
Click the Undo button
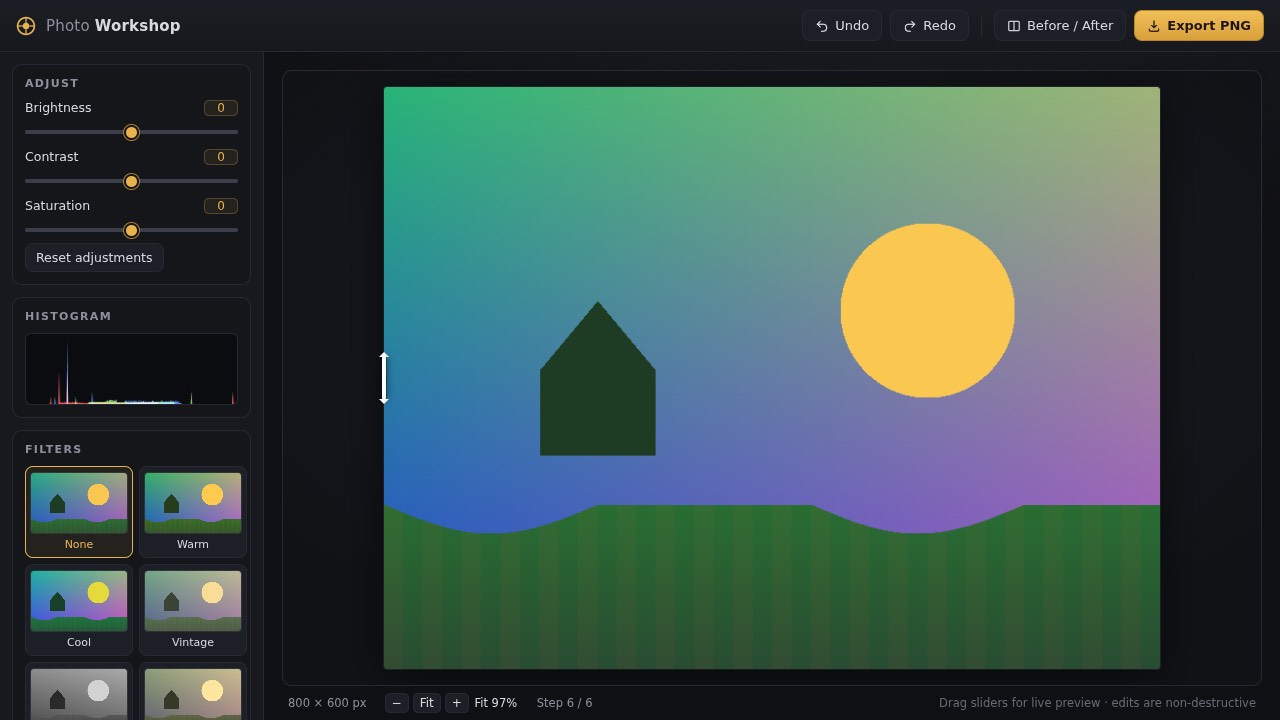click(x=842, y=26)
